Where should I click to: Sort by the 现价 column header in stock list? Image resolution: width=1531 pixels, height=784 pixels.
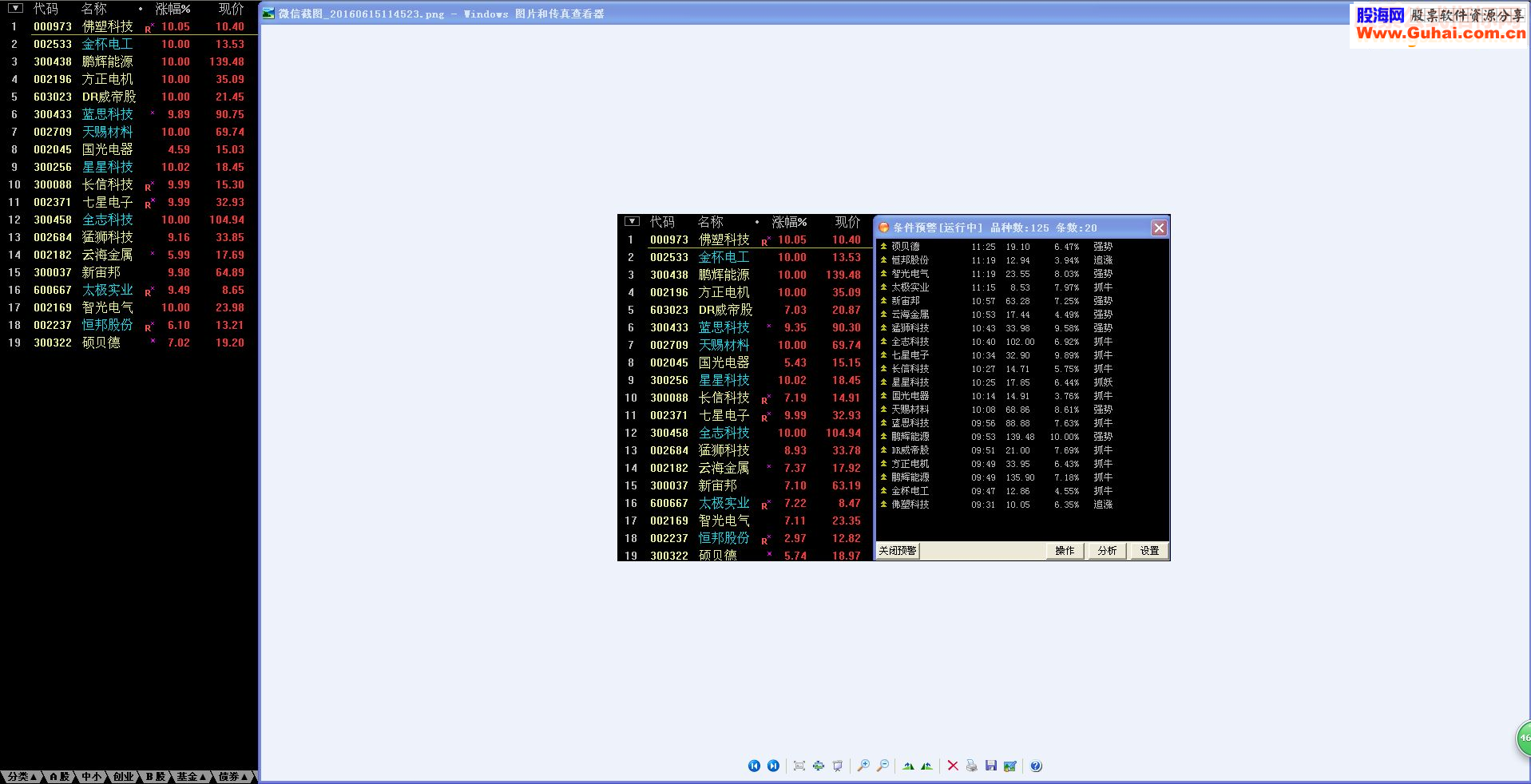click(x=231, y=9)
